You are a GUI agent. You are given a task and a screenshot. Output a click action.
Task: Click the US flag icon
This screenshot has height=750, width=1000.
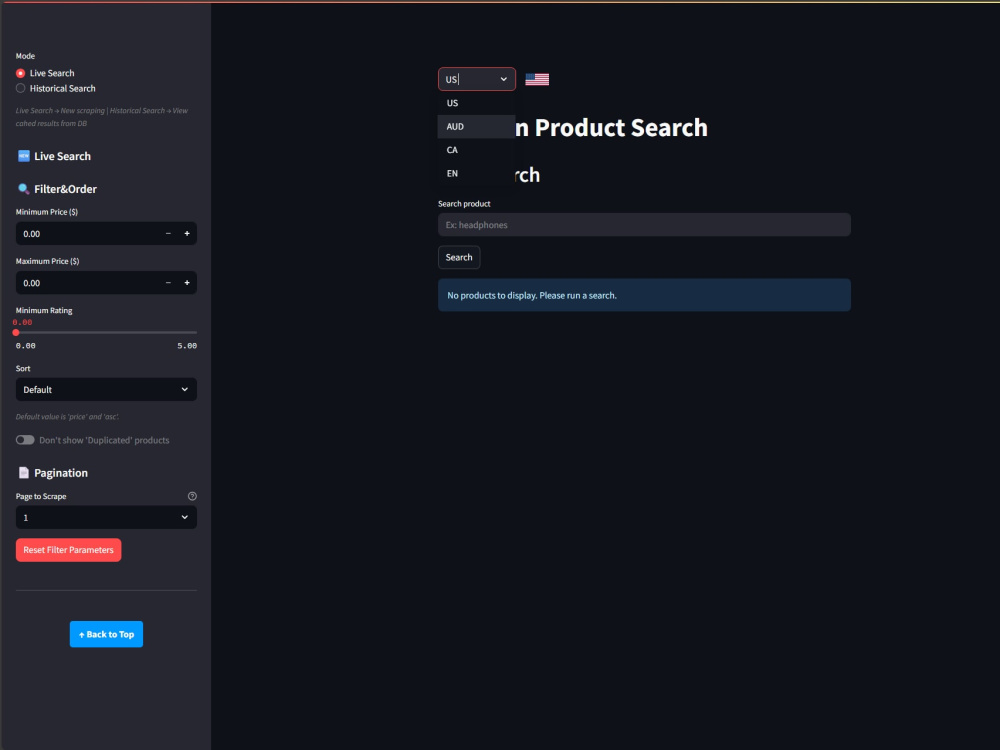[x=537, y=79]
